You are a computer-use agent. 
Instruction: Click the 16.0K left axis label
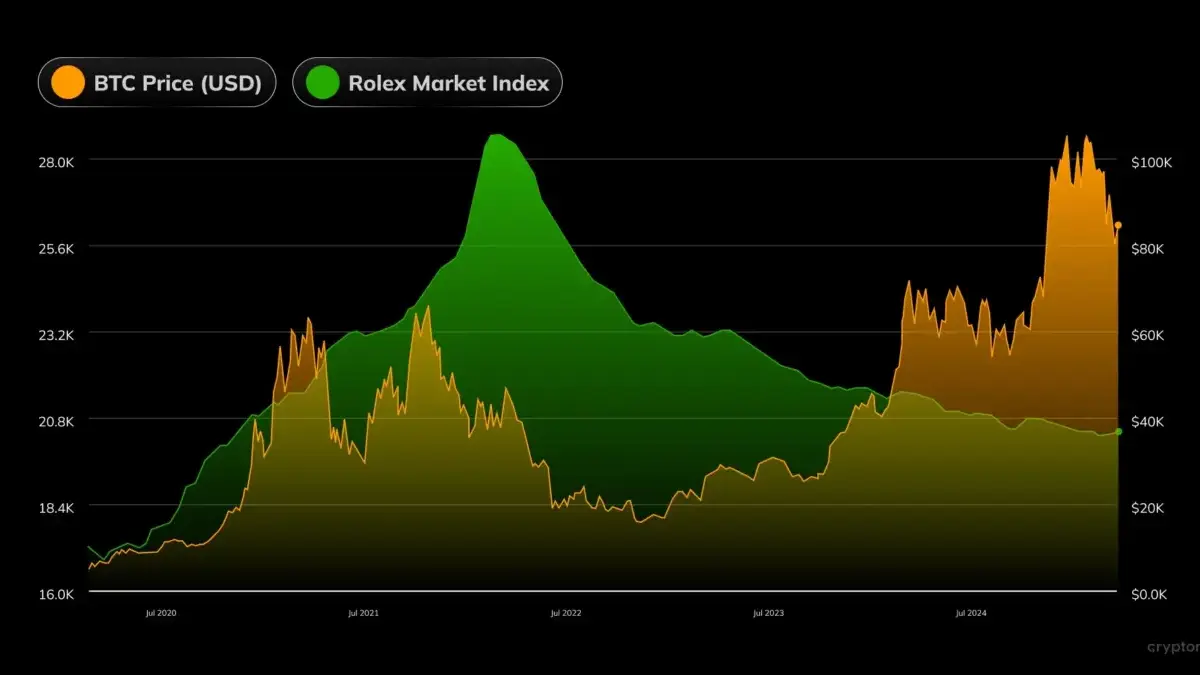(x=56, y=594)
